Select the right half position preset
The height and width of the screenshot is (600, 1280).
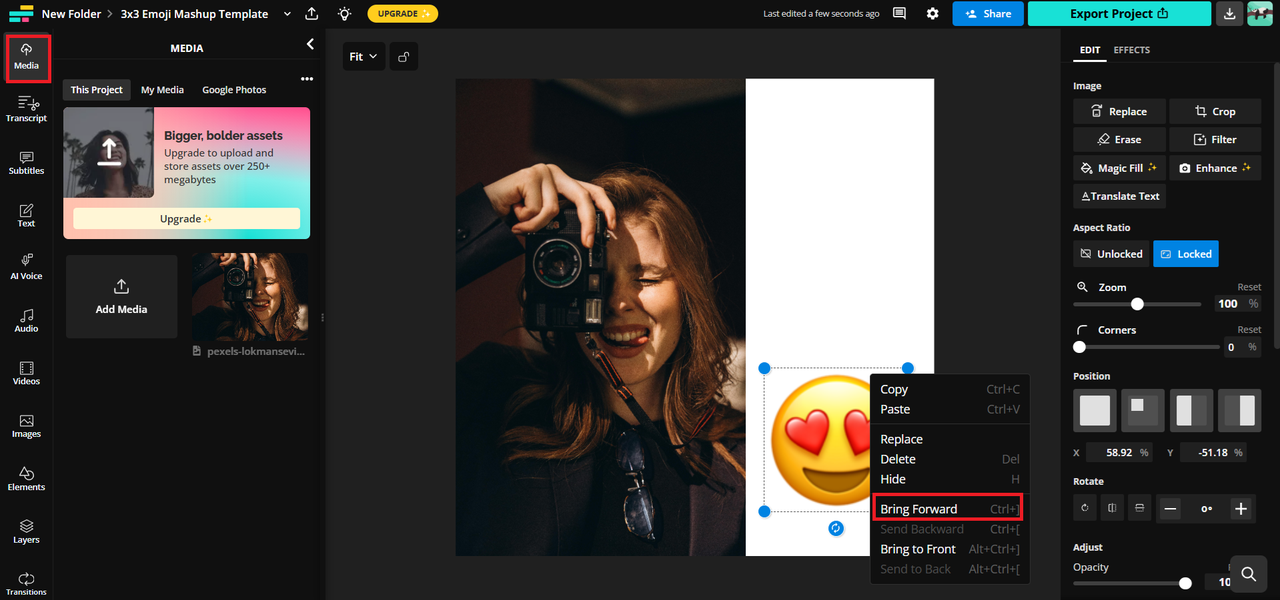[1239, 411]
